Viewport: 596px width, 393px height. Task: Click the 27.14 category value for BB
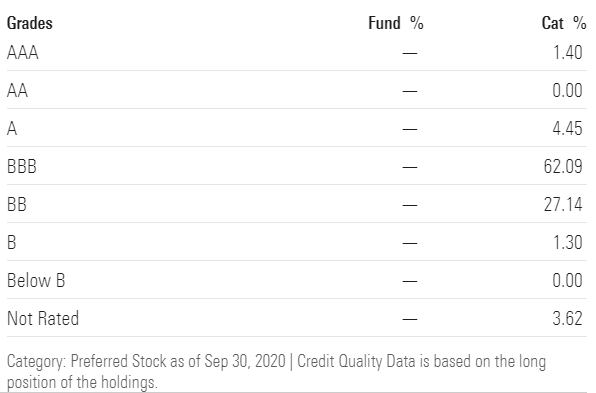click(x=563, y=204)
